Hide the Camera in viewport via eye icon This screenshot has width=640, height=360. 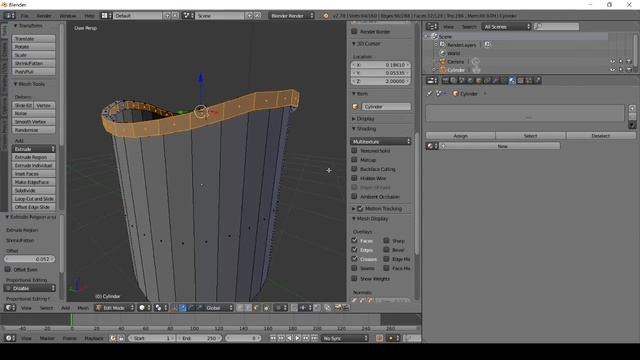(x=612, y=62)
